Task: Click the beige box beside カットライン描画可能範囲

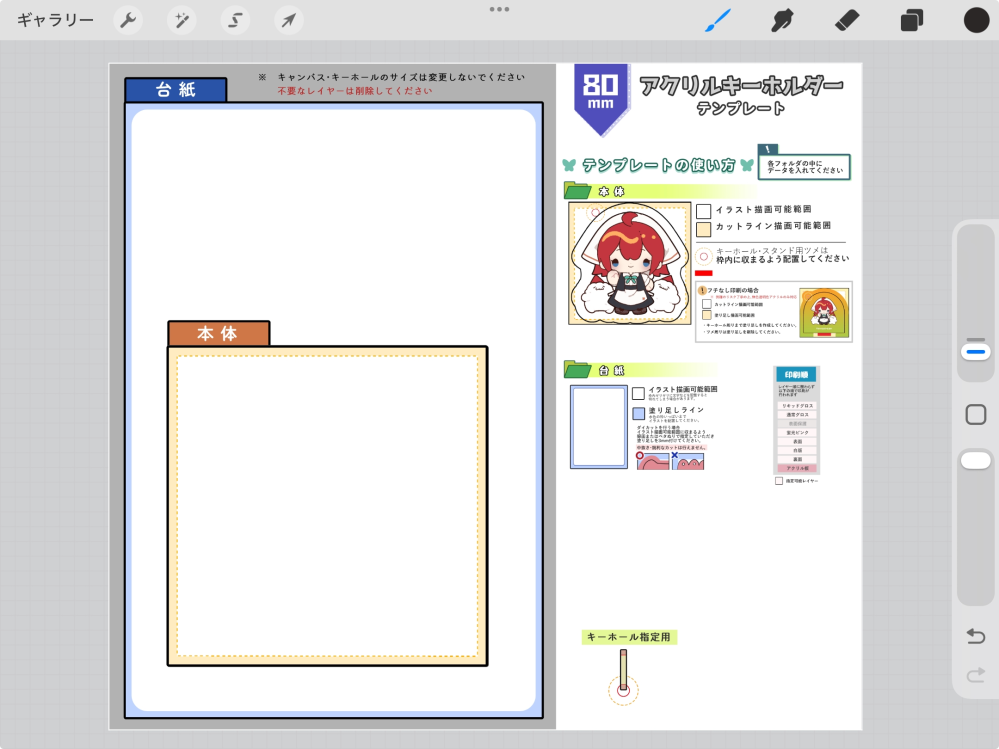Action: click(x=703, y=229)
